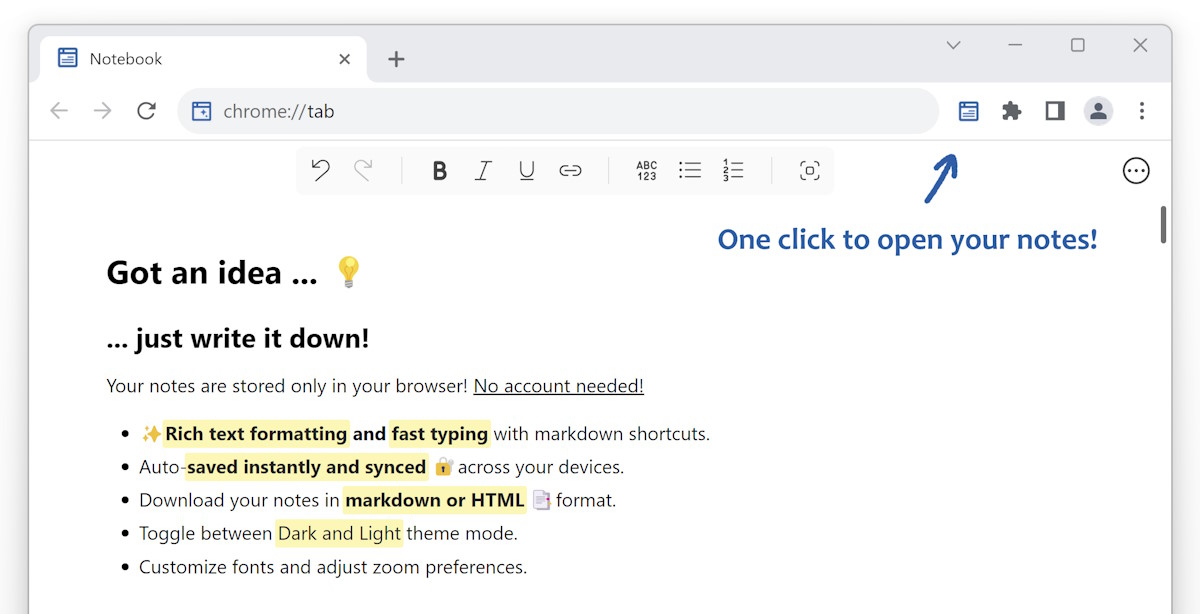Image resolution: width=1200 pixels, height=614 pixels.
Task: Click the focus capture icon in the toolbar
Action: [809, 170]
